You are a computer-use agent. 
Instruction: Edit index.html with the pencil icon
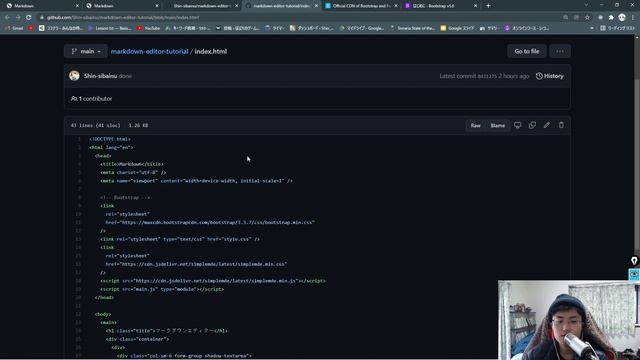tap(547, 125)
